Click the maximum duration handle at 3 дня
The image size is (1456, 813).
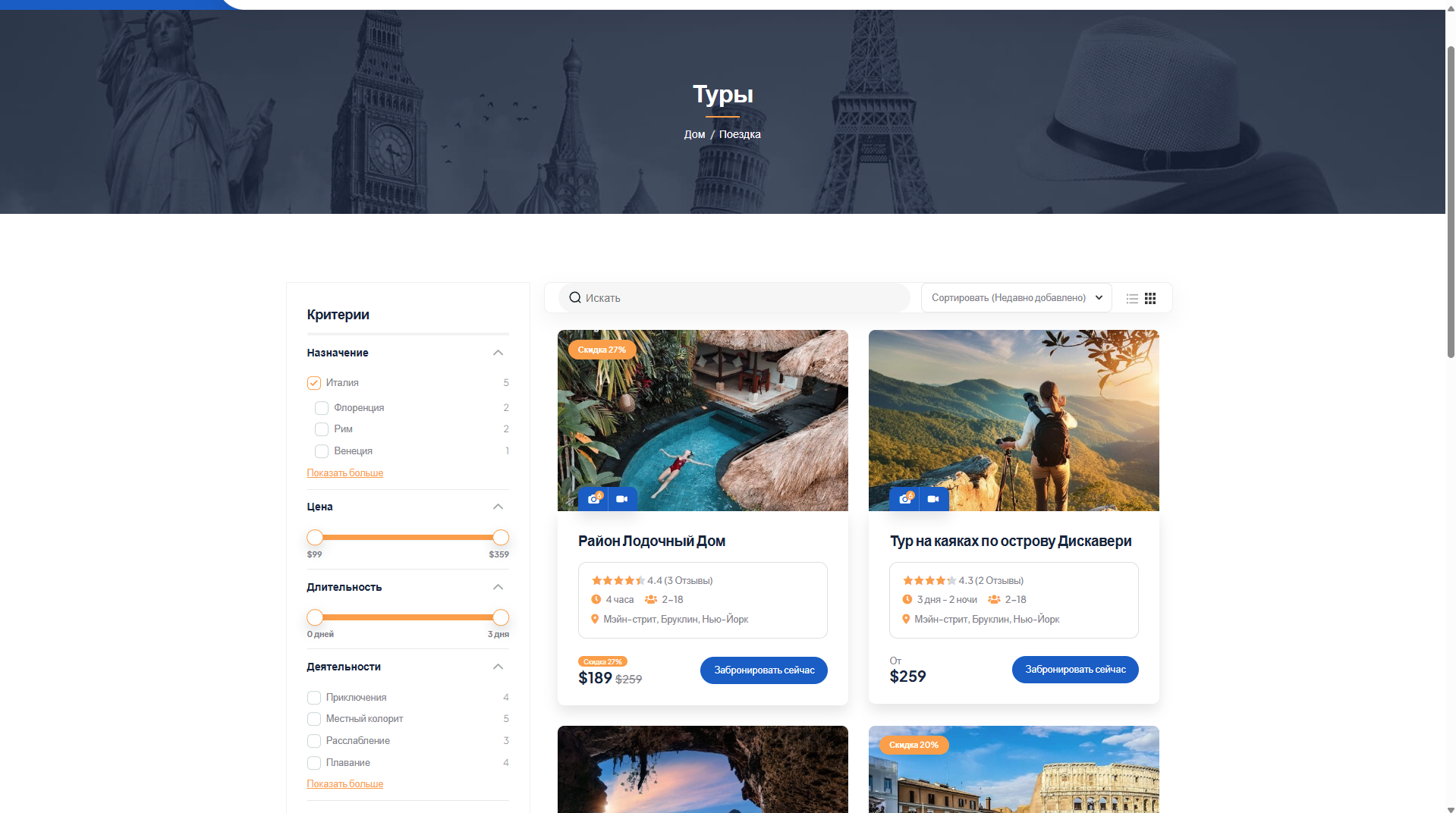[501, 617]
